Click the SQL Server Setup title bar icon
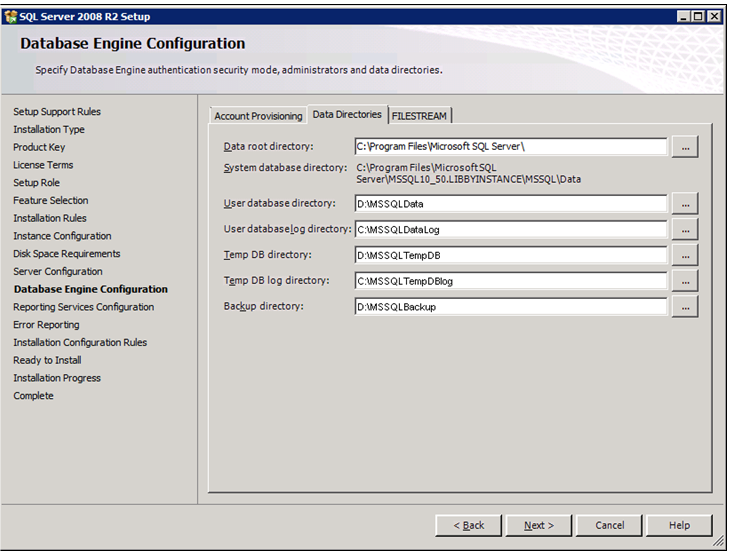 point(11,16)
